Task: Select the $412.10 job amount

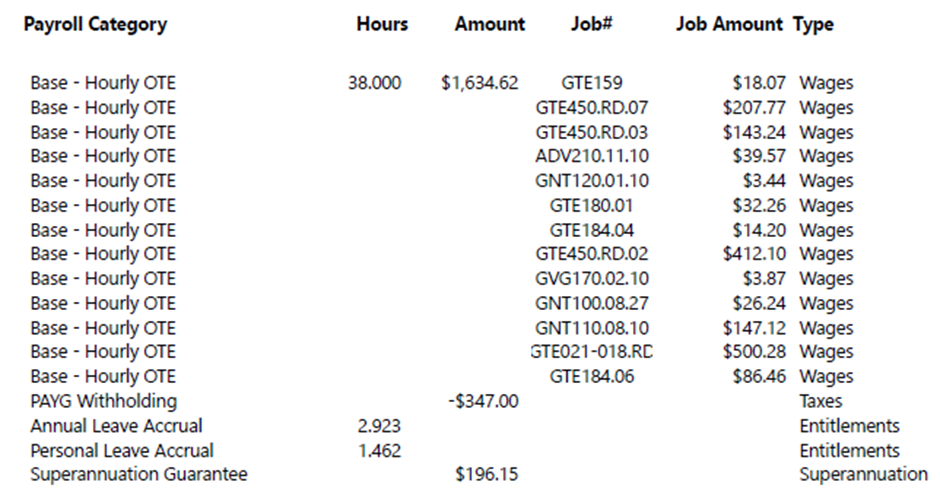Action: point(754,254)
